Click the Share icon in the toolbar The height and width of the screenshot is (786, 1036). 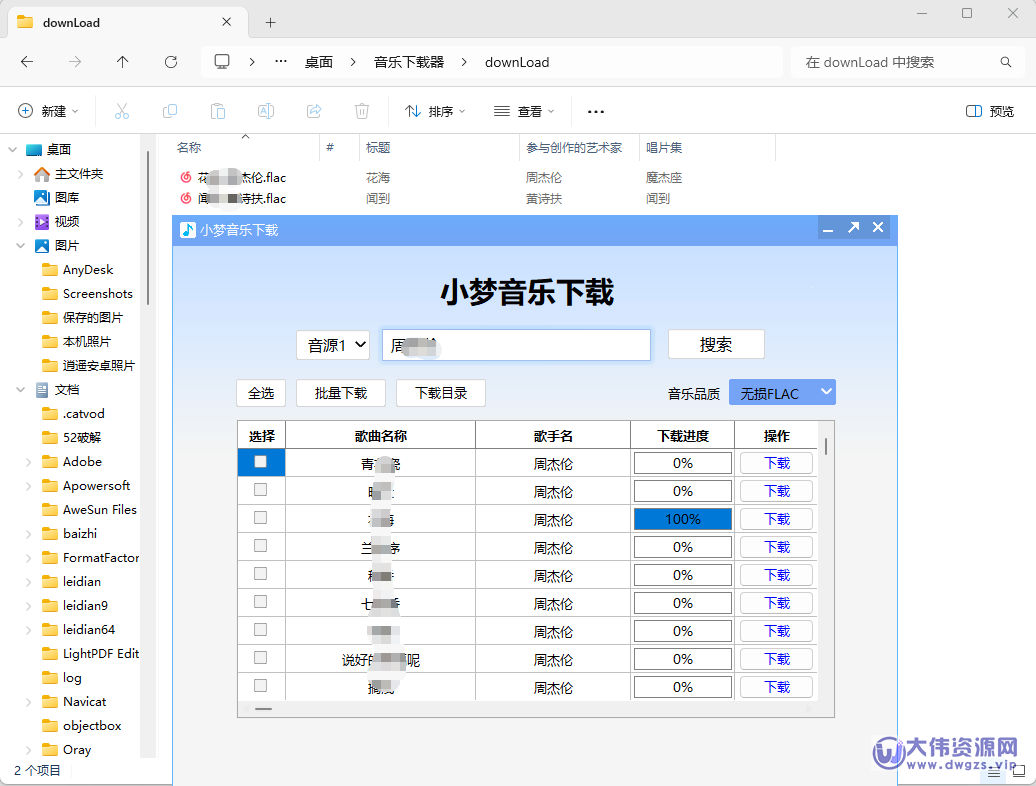point(314,111)
